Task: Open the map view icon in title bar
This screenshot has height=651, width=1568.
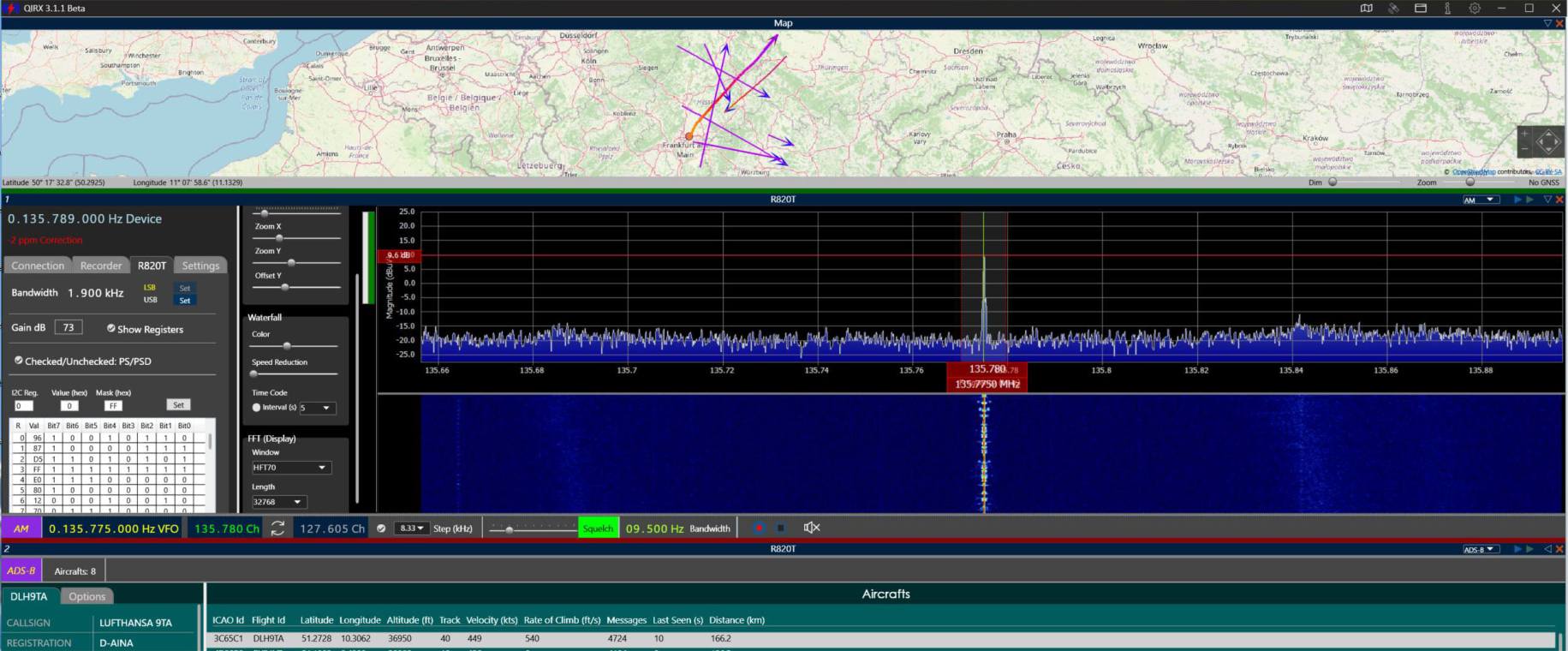Action: coord(1366,9)
